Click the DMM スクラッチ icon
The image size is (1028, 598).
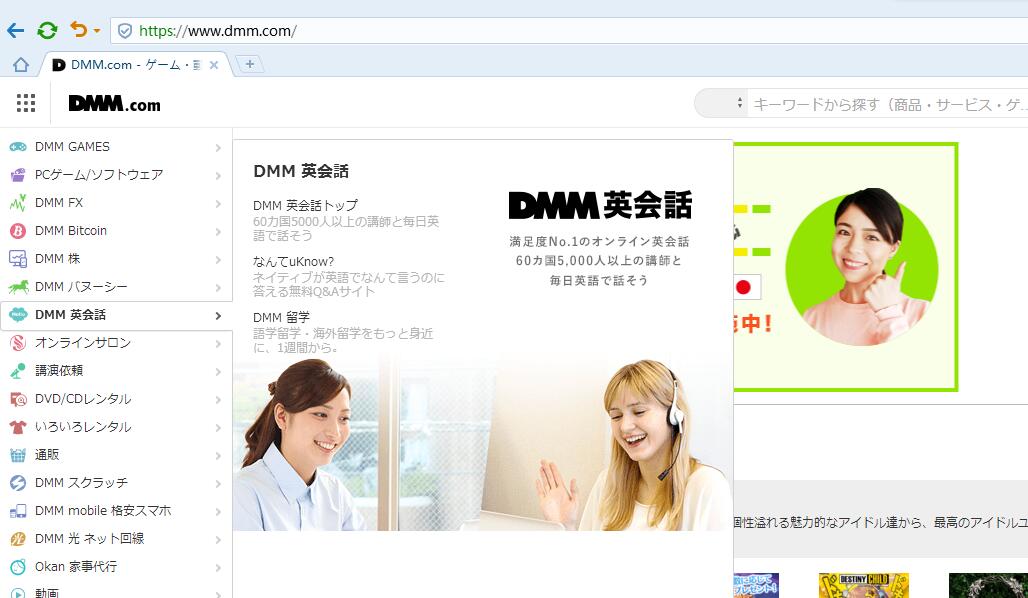pos(18,483)
